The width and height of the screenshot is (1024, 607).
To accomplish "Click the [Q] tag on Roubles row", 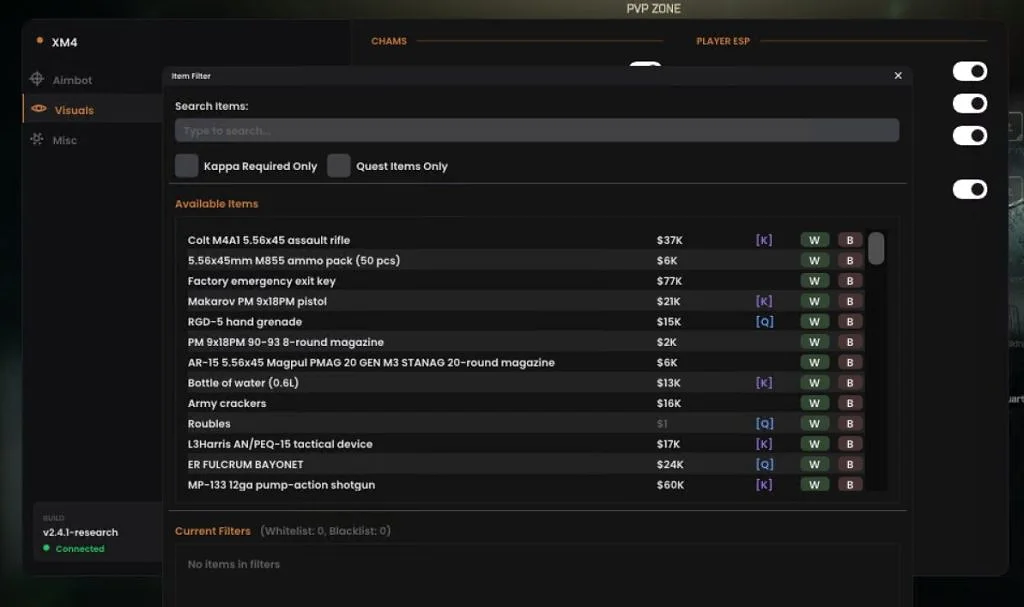I will 764,423.
